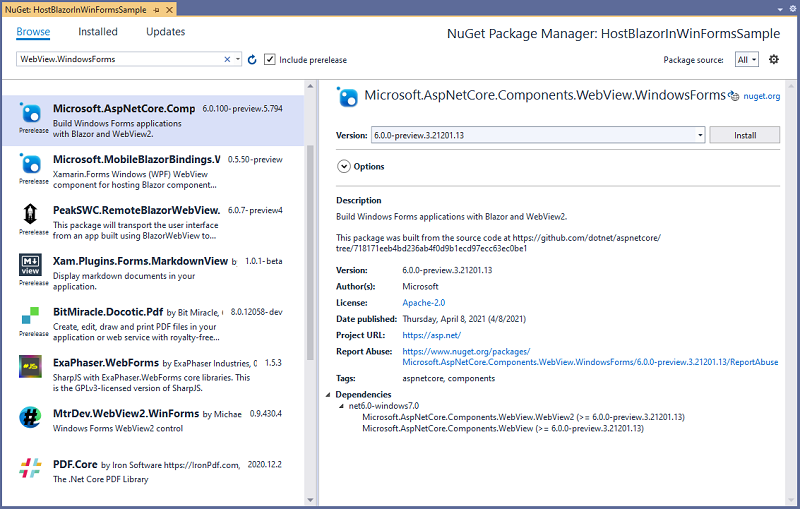Collapse the Dependencies section
The width and height of the screenshot is (800, 509).
click(x=328, y=394)
